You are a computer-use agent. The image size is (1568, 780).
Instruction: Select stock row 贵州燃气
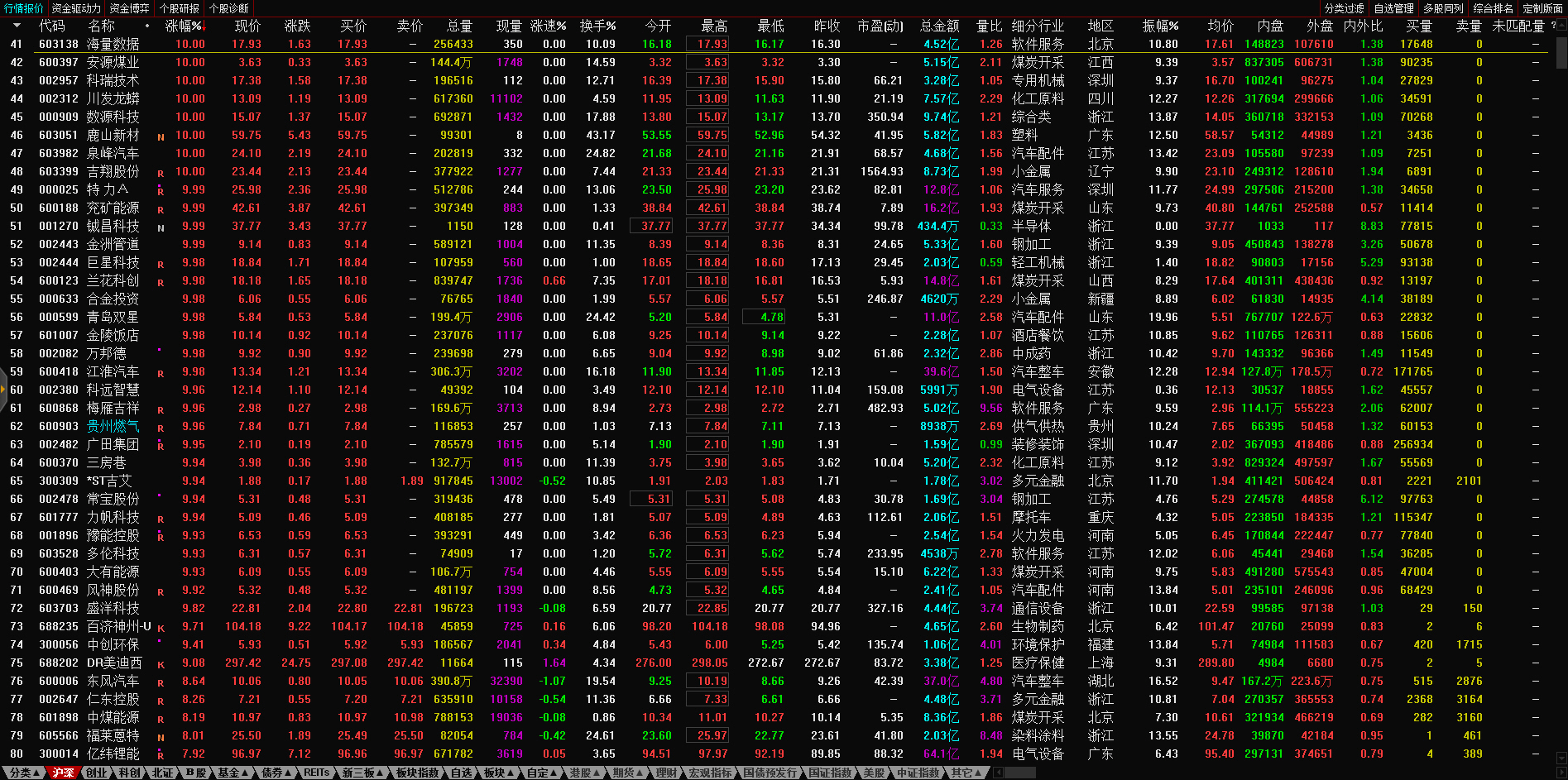(113, 426)
